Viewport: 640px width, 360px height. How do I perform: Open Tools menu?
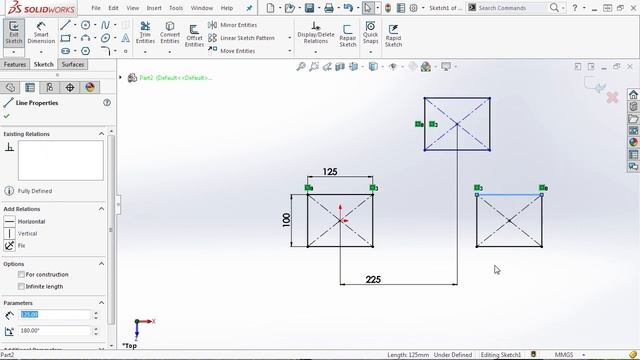[x=176, y=8]
